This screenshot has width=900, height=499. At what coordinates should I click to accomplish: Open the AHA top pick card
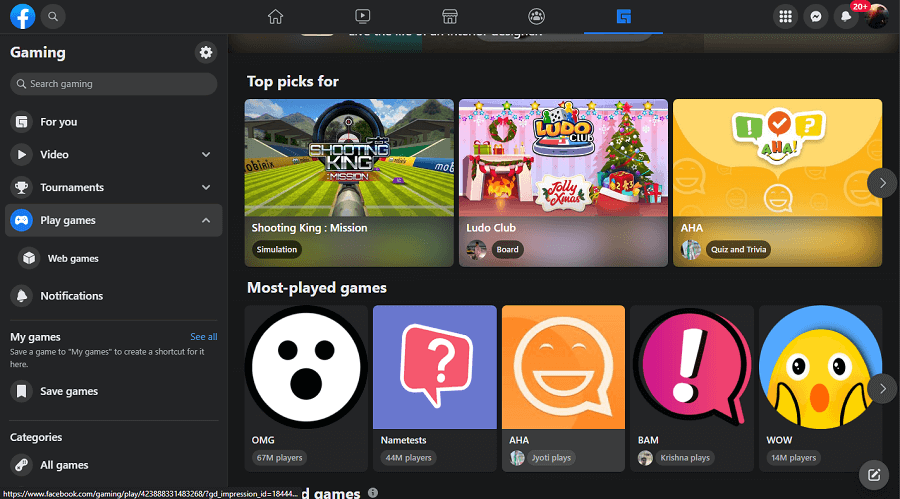coord(777,183)
